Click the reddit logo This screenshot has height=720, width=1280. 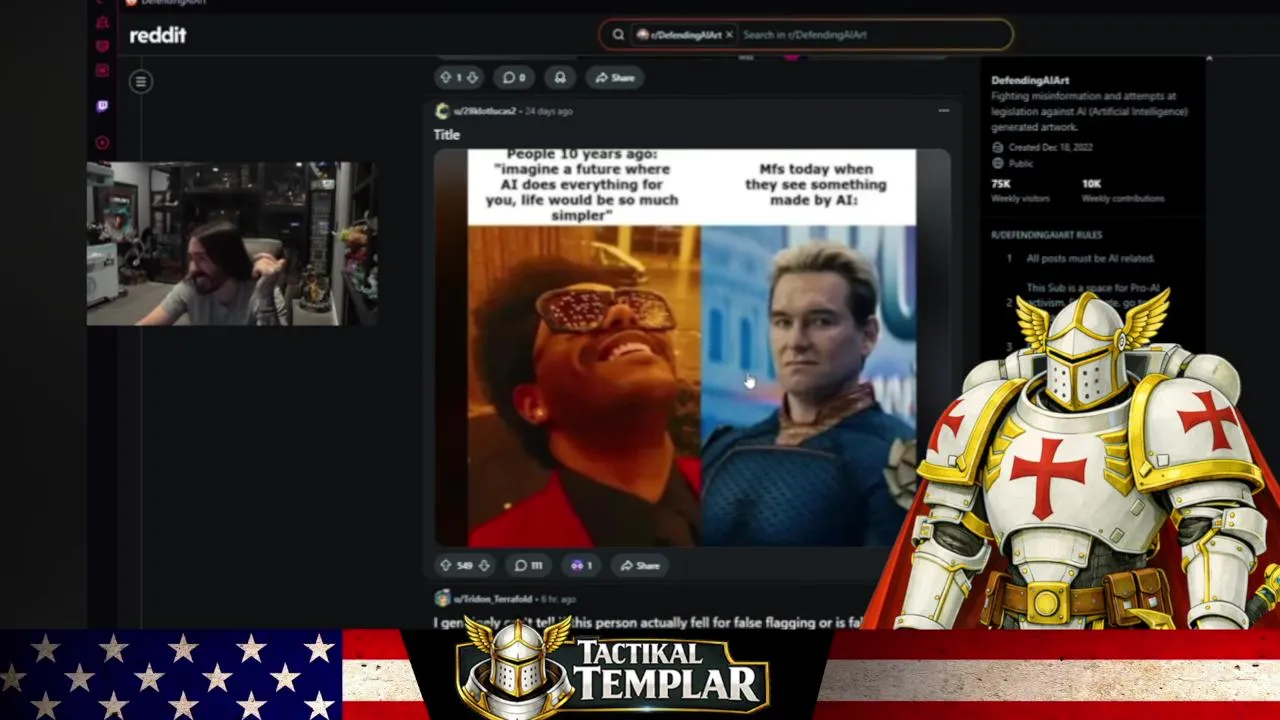tap(158, 35)
